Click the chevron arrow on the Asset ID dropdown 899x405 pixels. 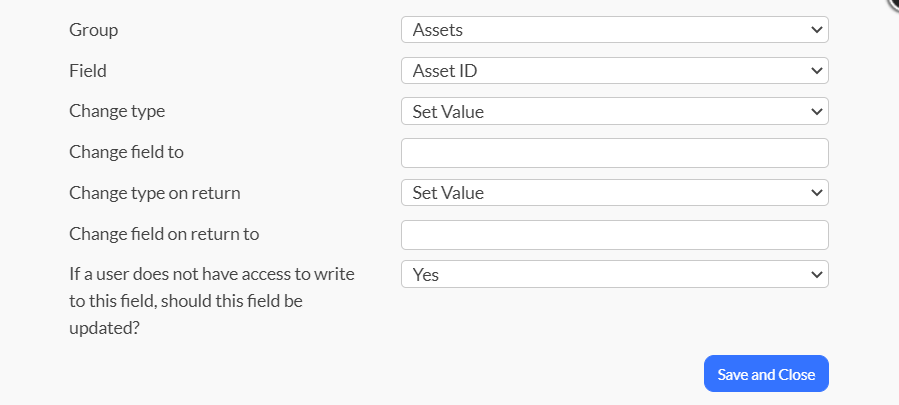tap(816, 71)
